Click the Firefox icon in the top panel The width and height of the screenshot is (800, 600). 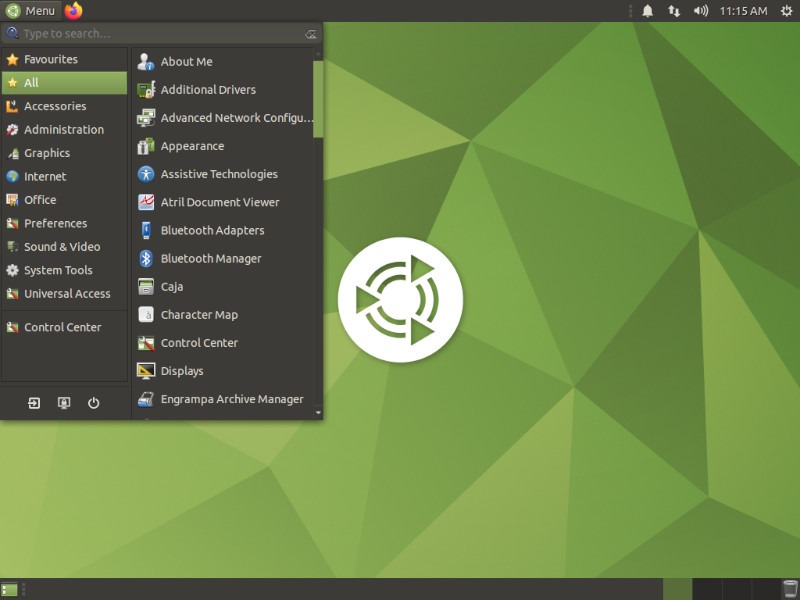tap(74, 11)
